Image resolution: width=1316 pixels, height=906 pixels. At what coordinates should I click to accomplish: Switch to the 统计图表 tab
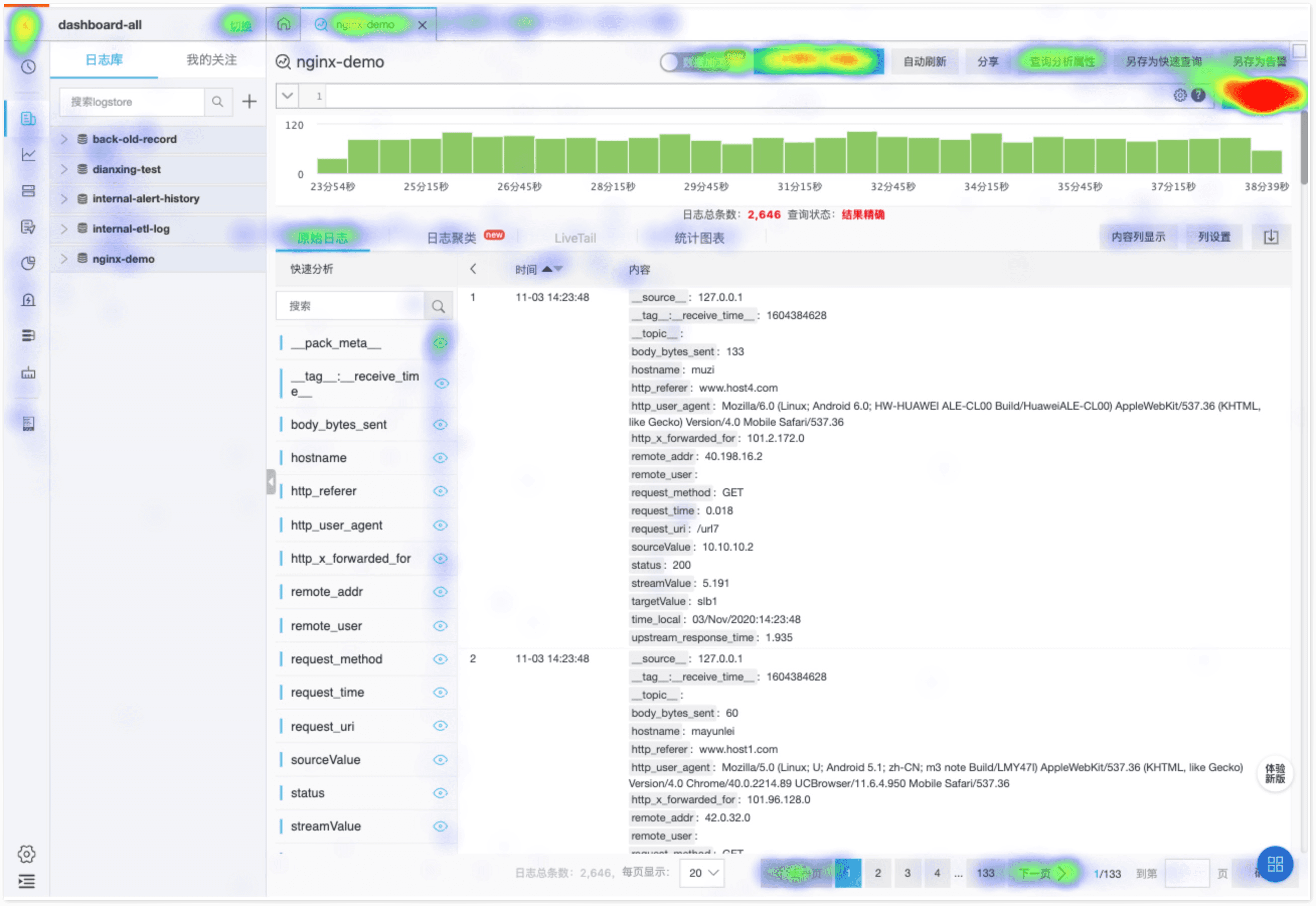pos(699,239)
